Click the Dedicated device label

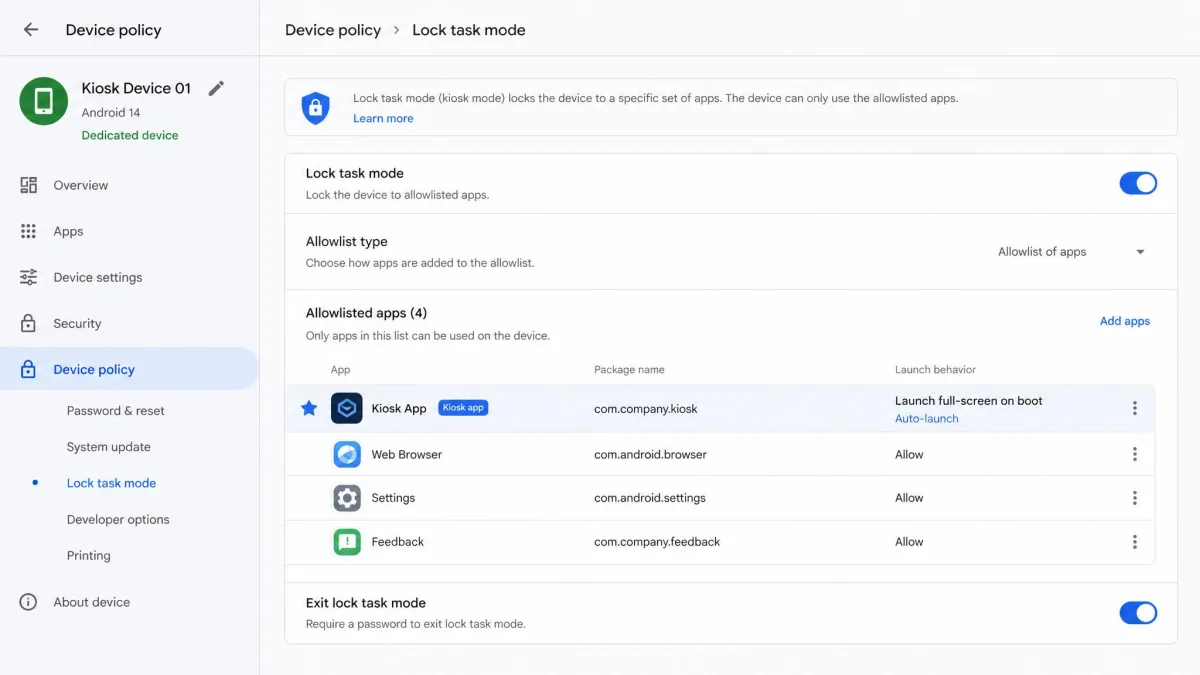130,135
